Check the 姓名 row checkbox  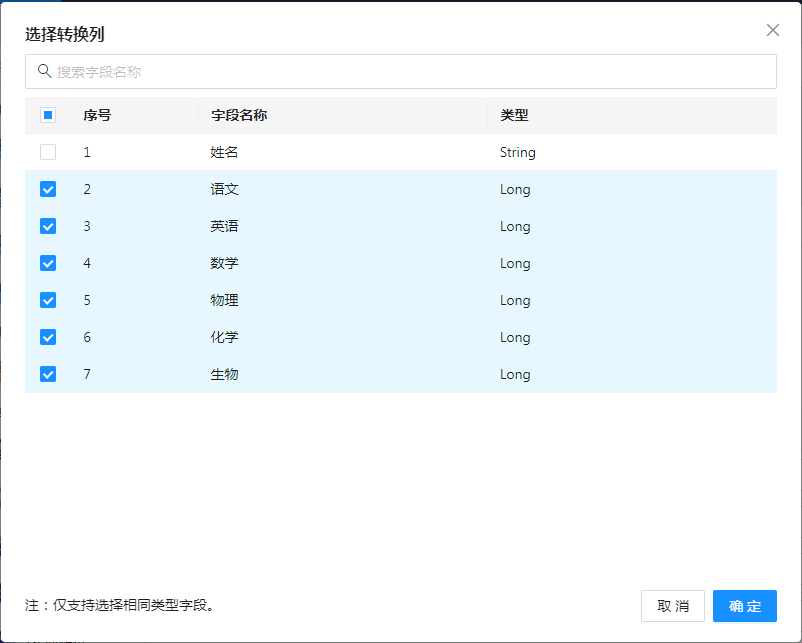tap(48, 152)
